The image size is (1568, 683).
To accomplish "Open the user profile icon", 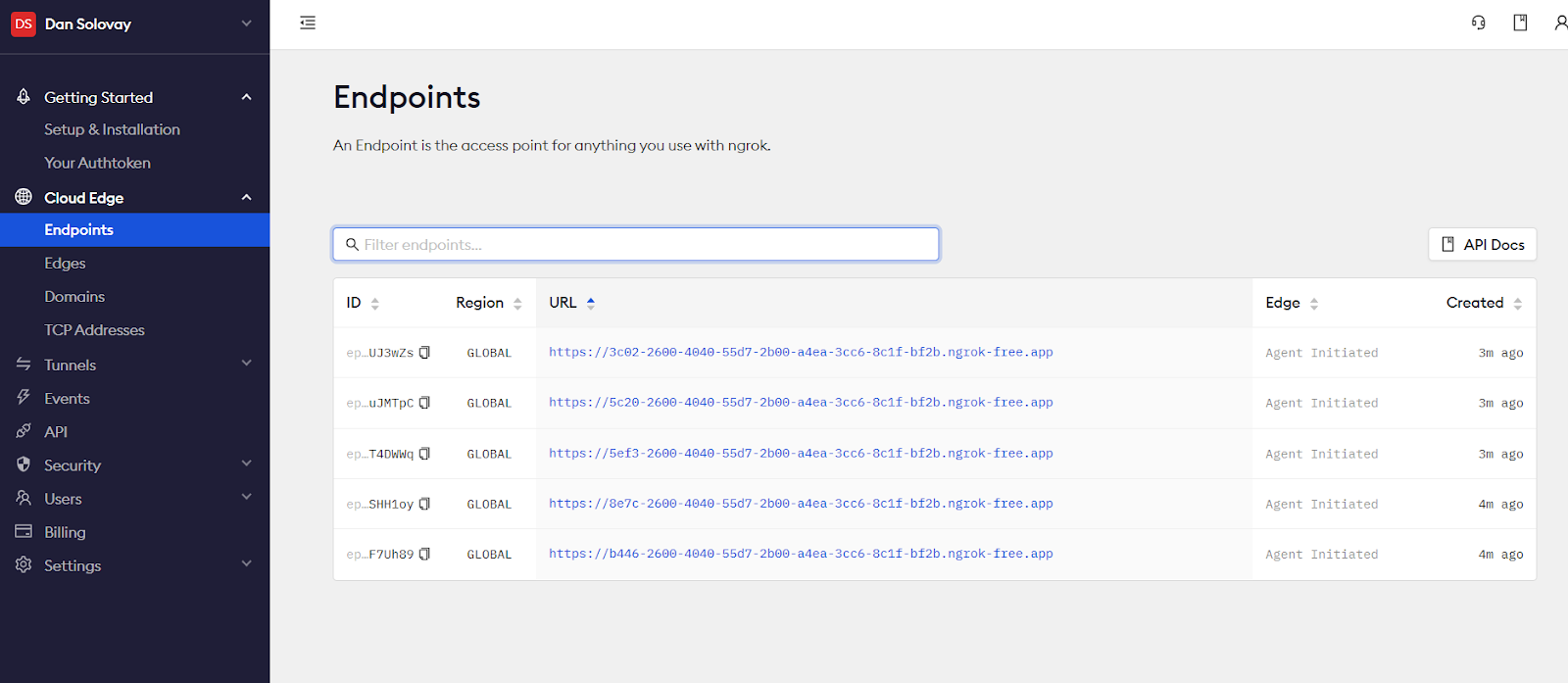I will (x=1560, y=23).
